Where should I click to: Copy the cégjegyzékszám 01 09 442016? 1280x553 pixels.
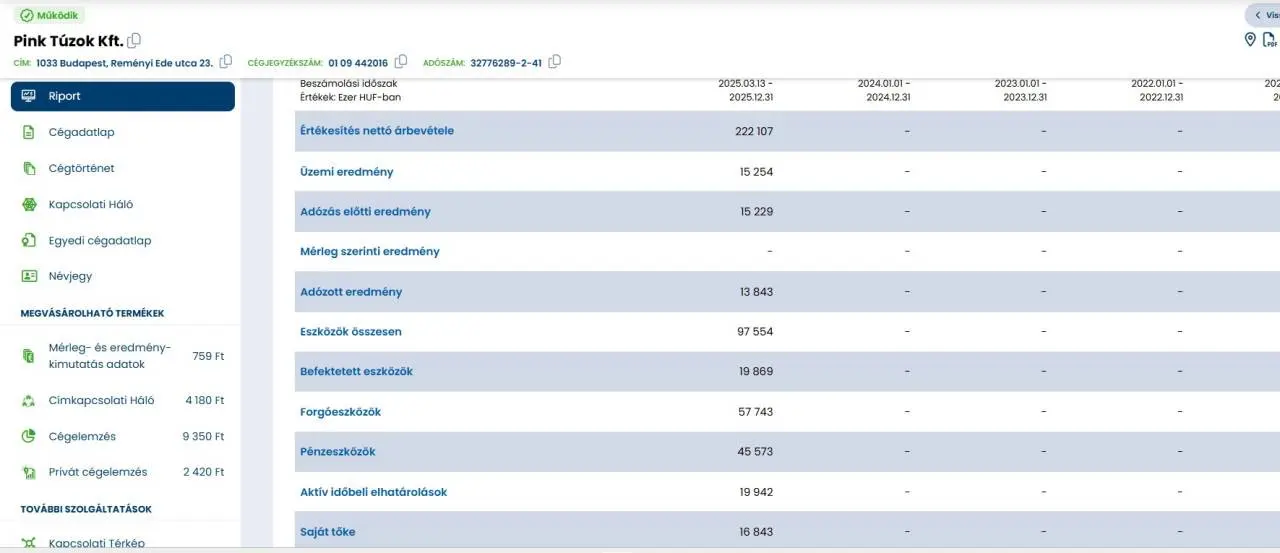pos(401,62)
